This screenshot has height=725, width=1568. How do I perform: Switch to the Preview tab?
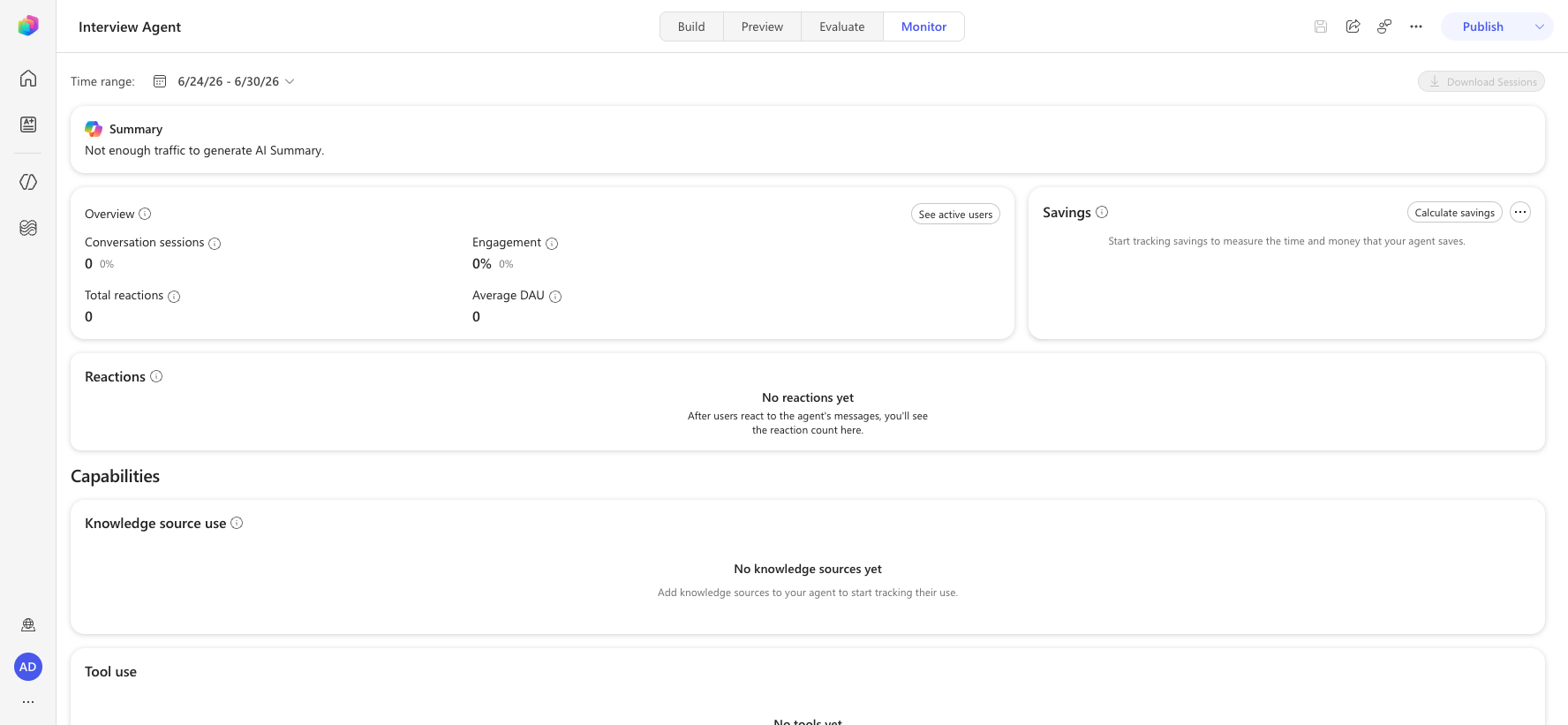(762, 26)
